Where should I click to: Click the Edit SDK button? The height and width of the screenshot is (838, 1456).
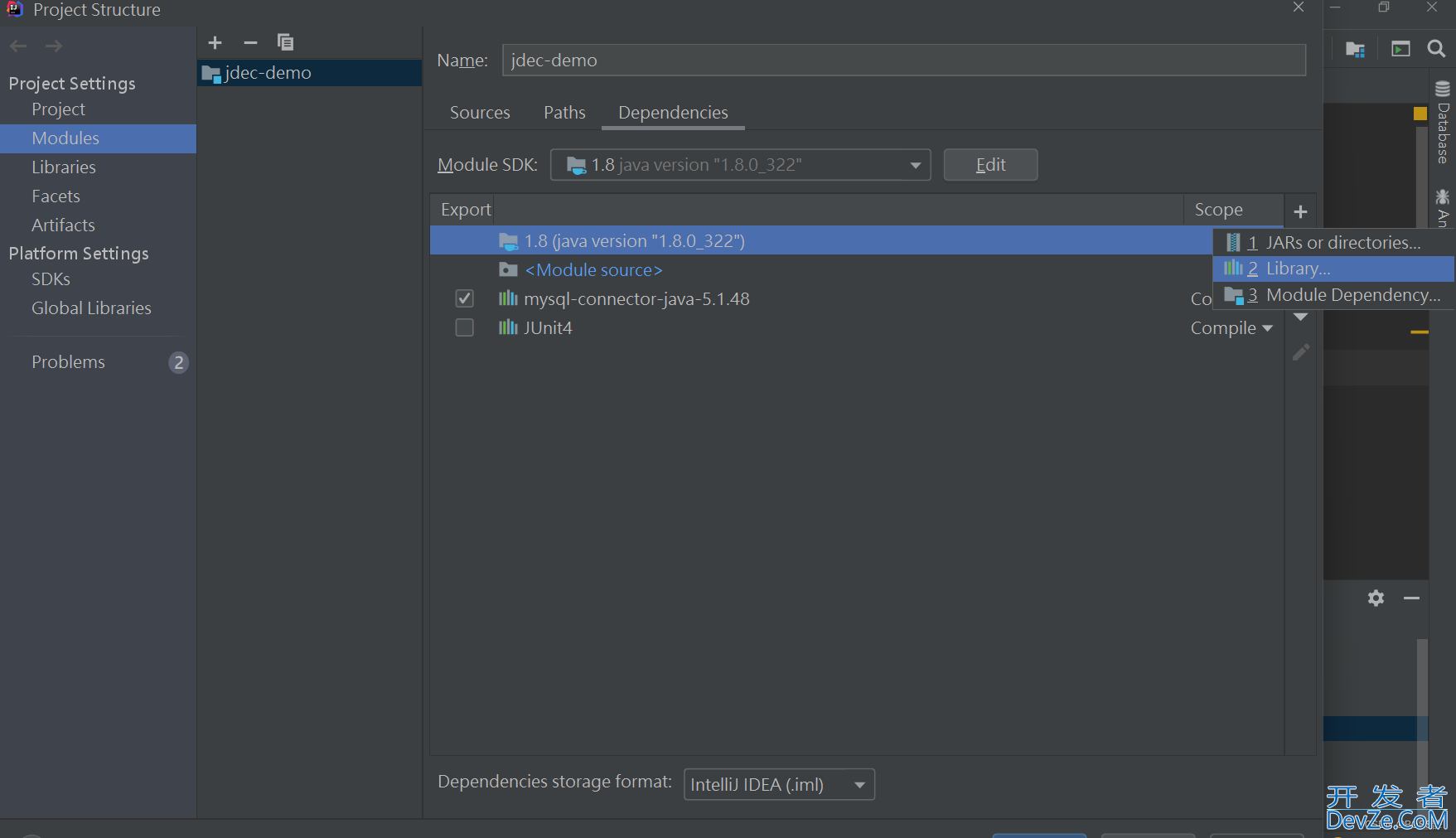[990, 165]
